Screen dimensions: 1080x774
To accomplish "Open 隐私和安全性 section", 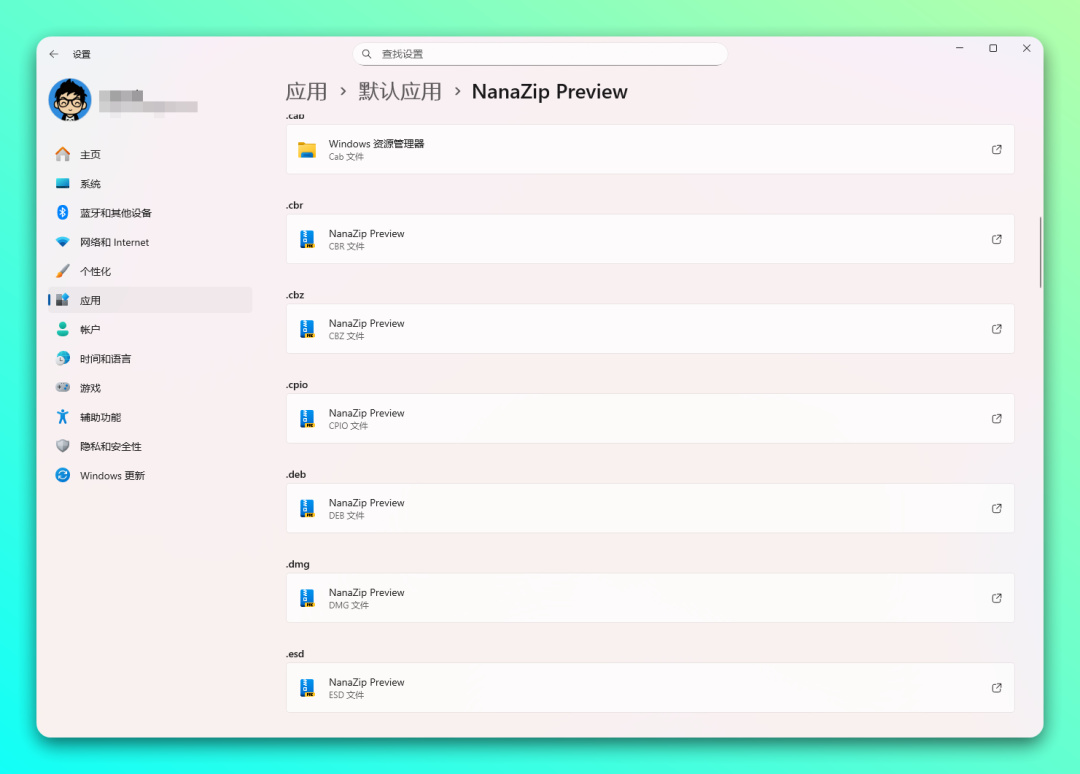I will click(x=150, y=446).
